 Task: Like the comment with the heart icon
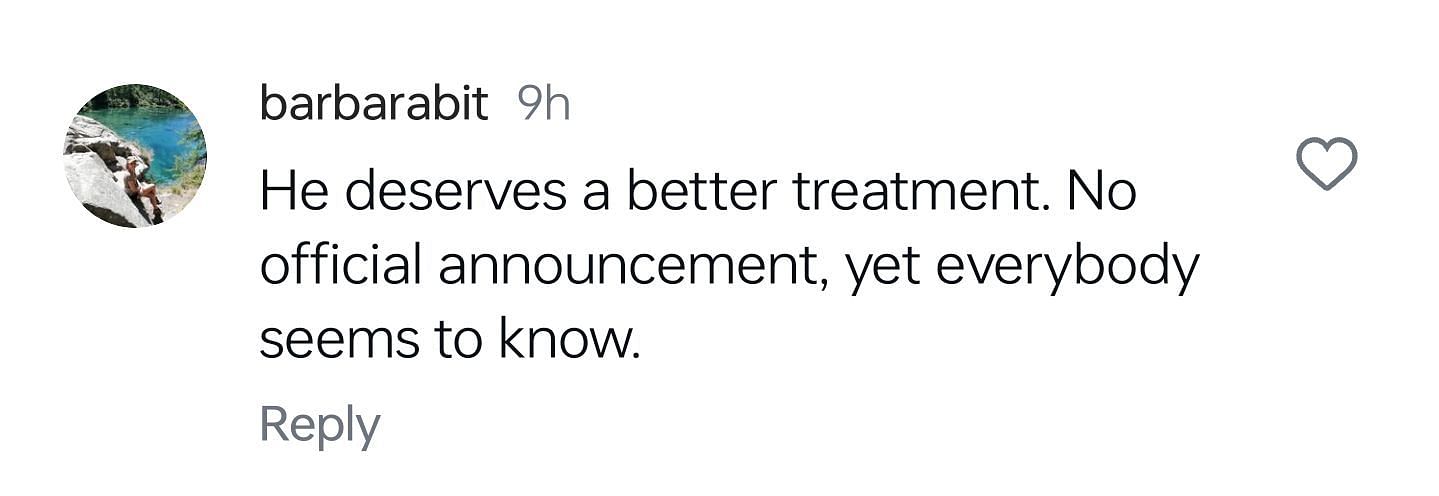pos(1326,164)
